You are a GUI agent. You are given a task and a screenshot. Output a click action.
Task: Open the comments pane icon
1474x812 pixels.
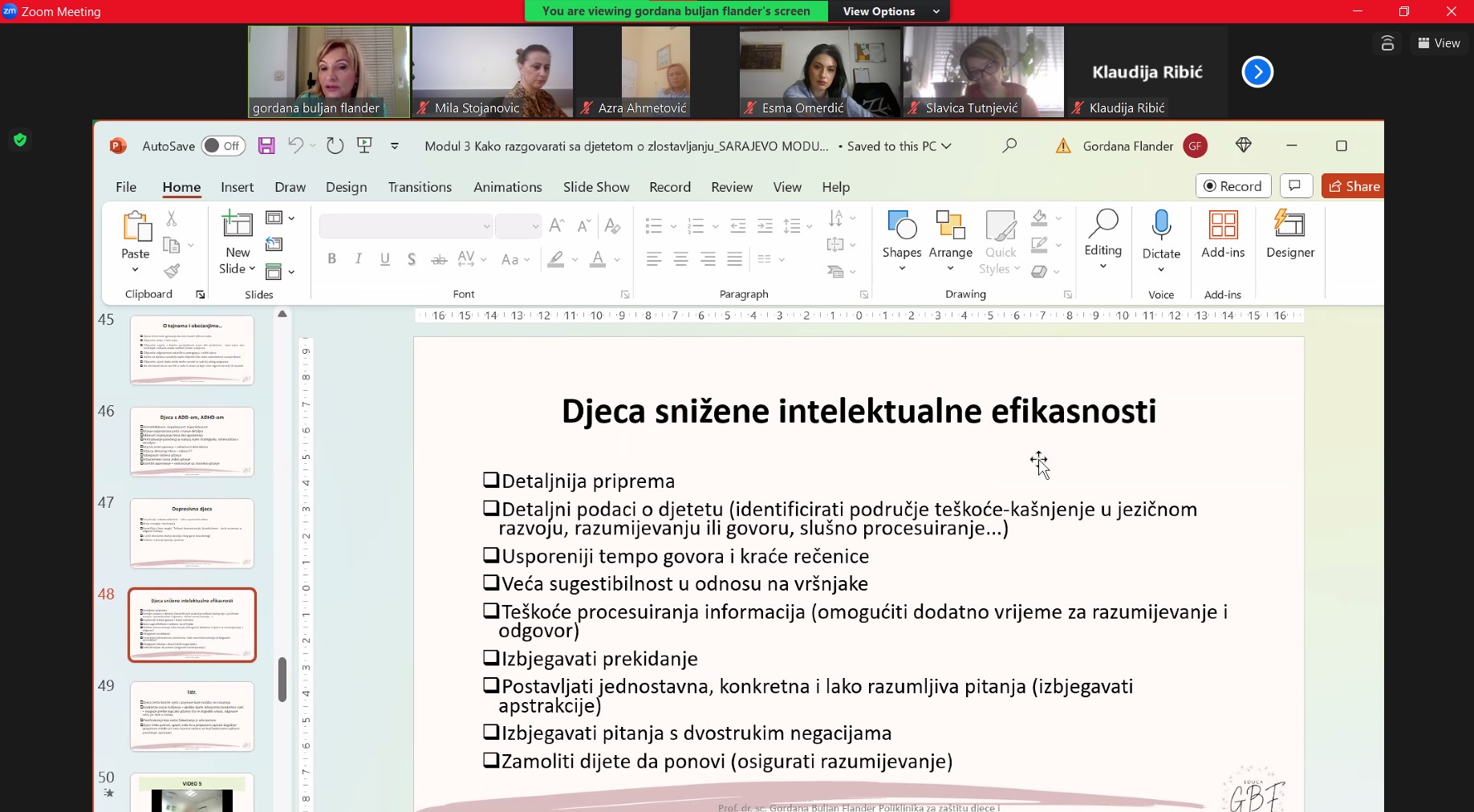point(1294,186)
